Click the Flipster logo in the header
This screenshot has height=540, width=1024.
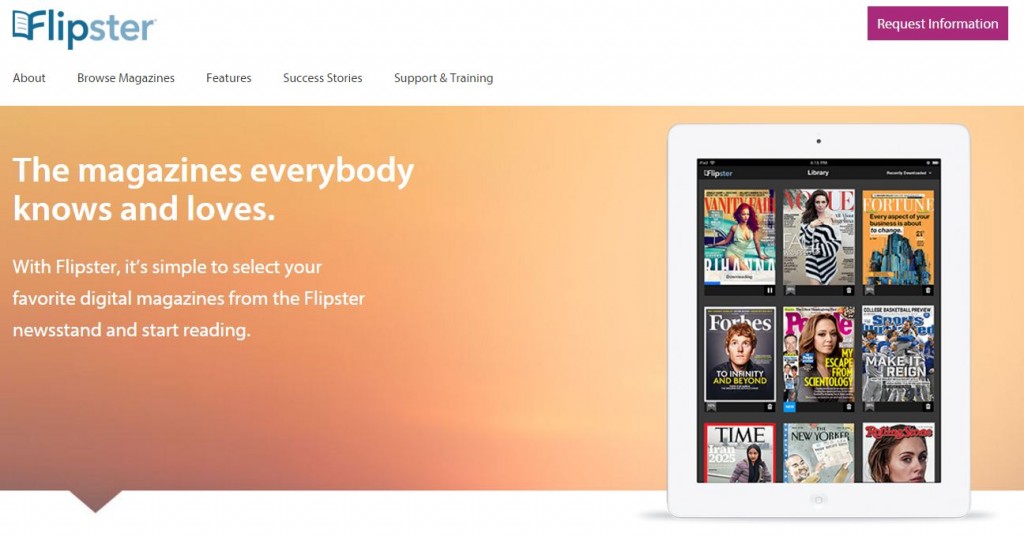click(84, 28)
